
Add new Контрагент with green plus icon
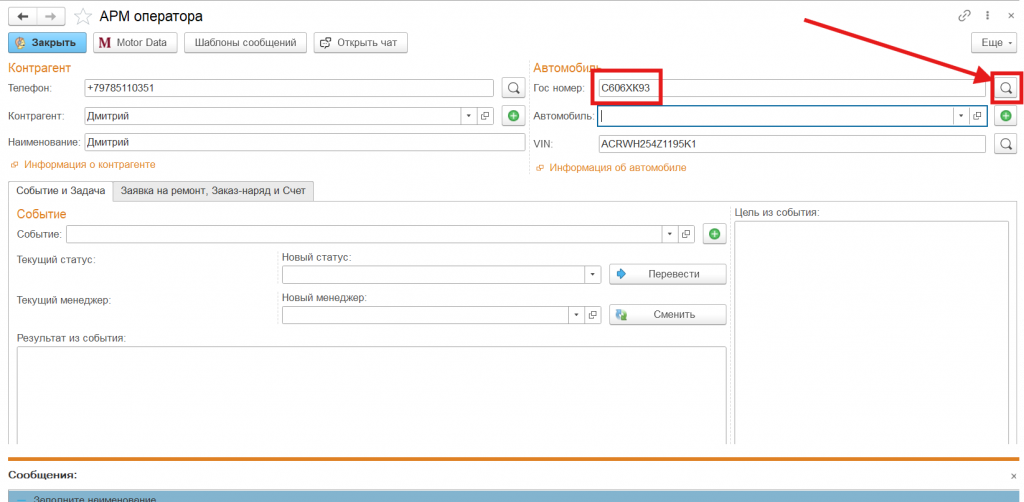pyautogui.click(x=513, y=116)
